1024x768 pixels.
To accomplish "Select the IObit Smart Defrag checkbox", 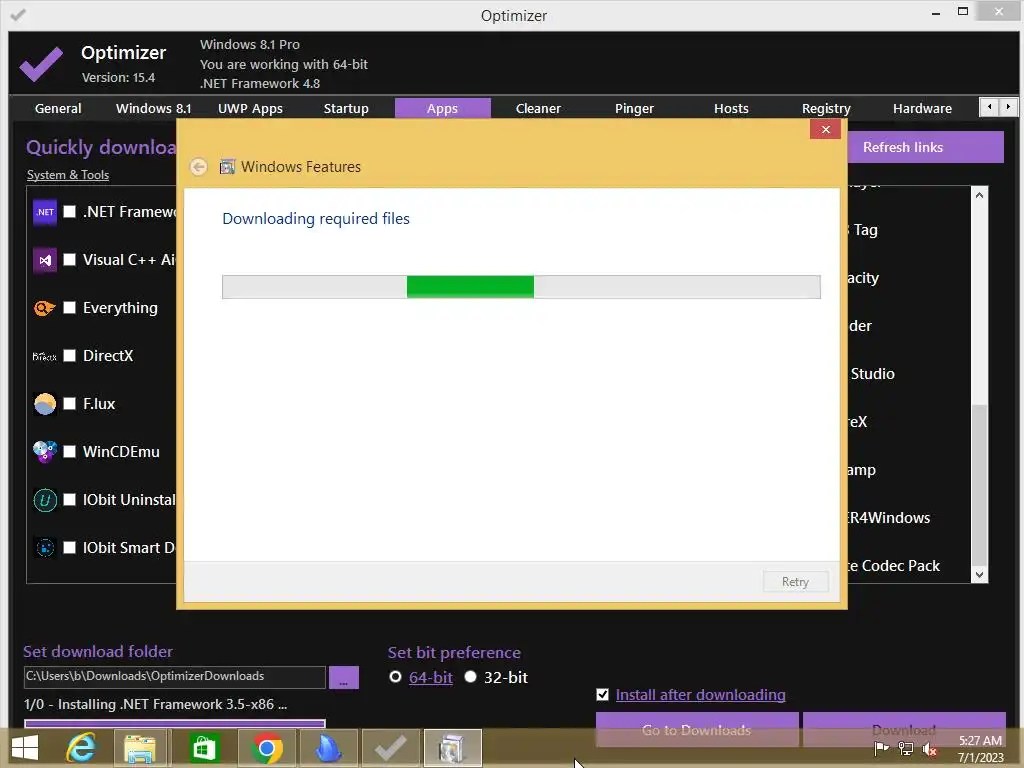I will point(69,548).
